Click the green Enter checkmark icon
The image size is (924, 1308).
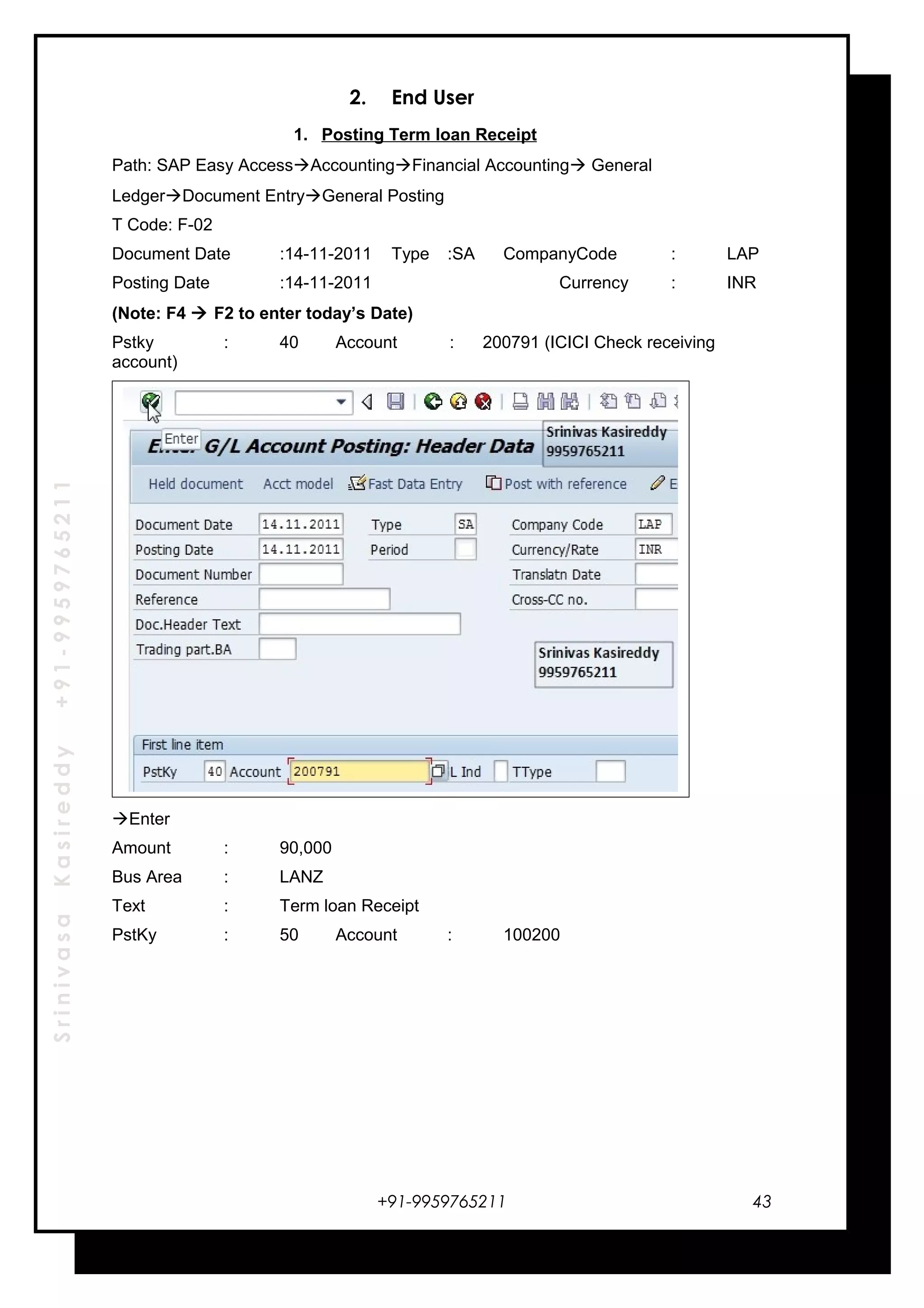151,402
